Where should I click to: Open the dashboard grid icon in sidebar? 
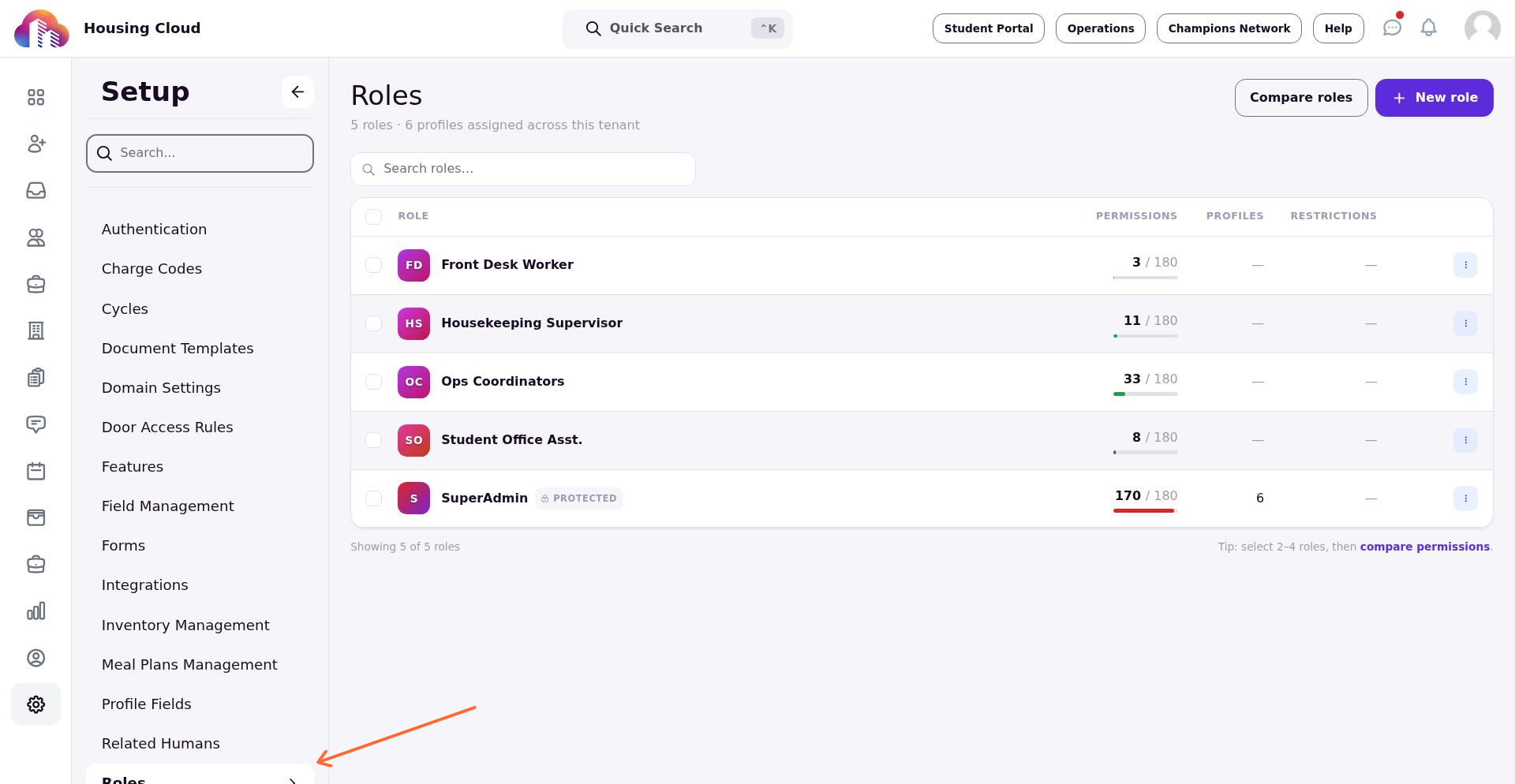36,97
